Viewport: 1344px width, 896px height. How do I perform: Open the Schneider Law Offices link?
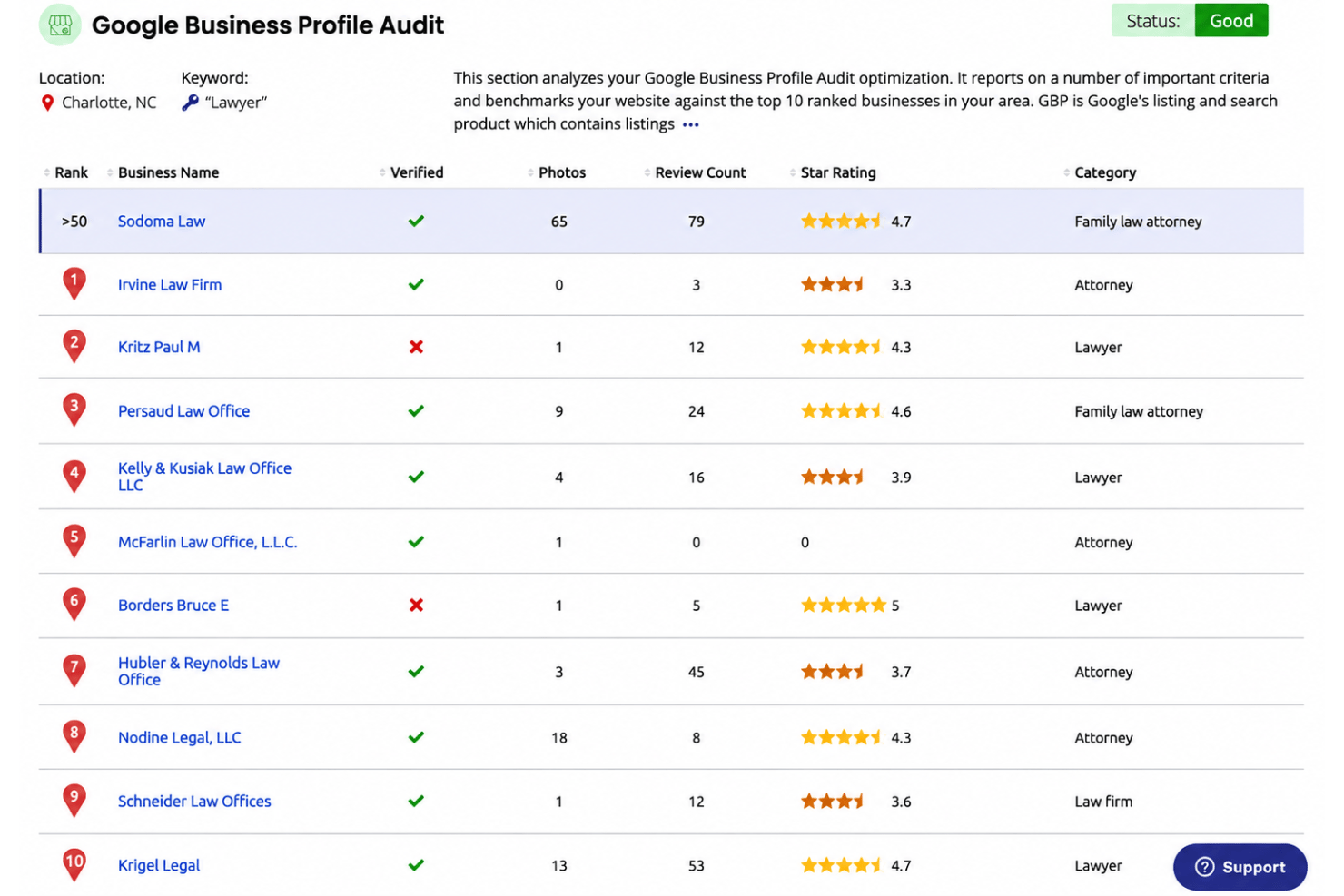pos(194,801)
